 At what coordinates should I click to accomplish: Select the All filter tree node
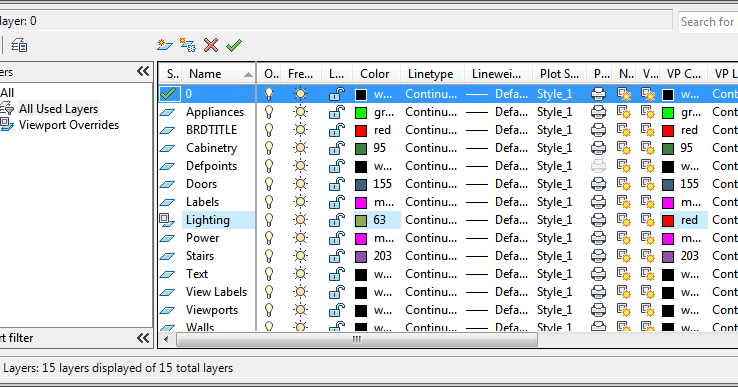click(7, 92)
